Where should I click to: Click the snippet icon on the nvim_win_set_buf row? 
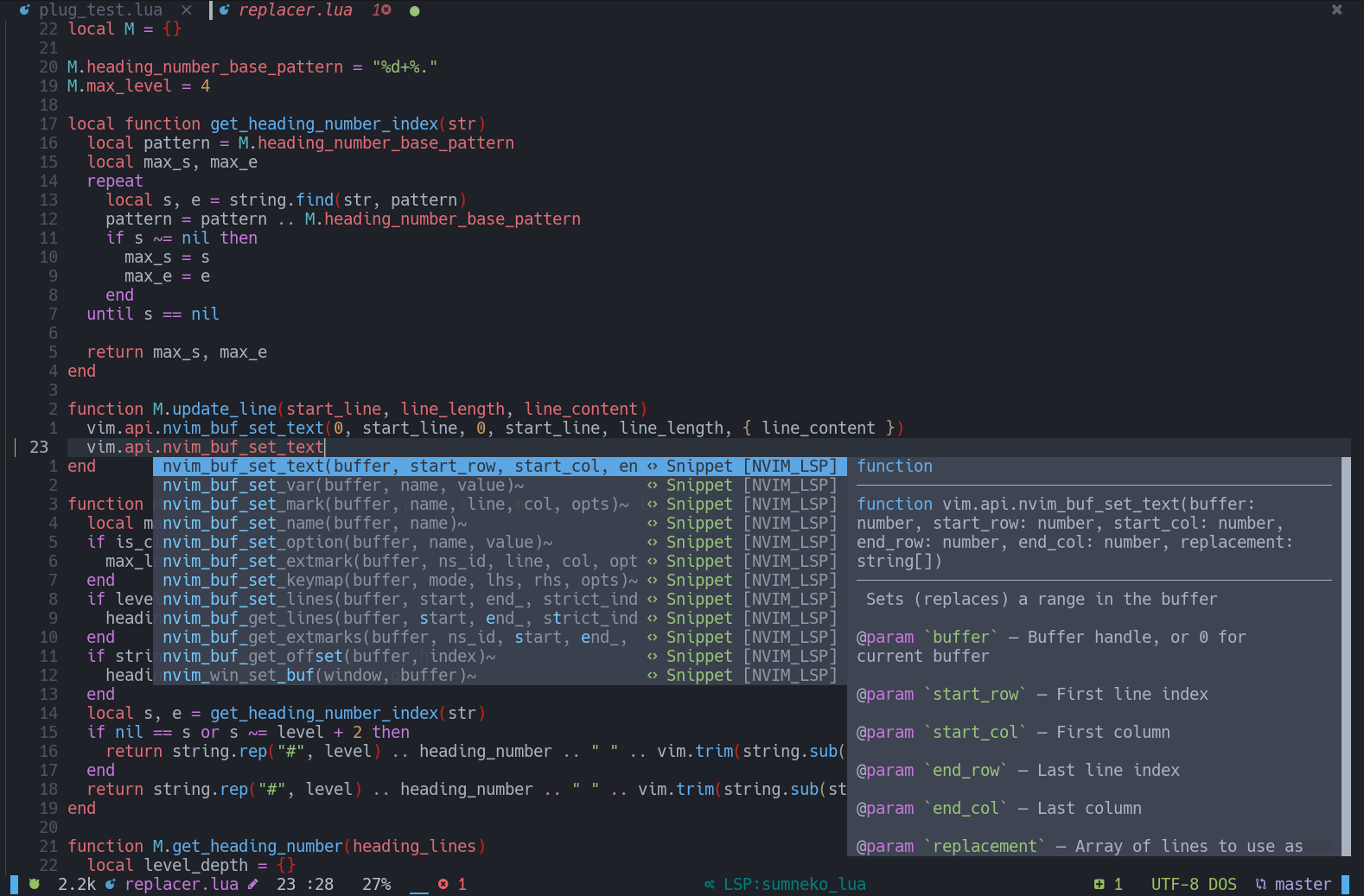pos(653,676)
